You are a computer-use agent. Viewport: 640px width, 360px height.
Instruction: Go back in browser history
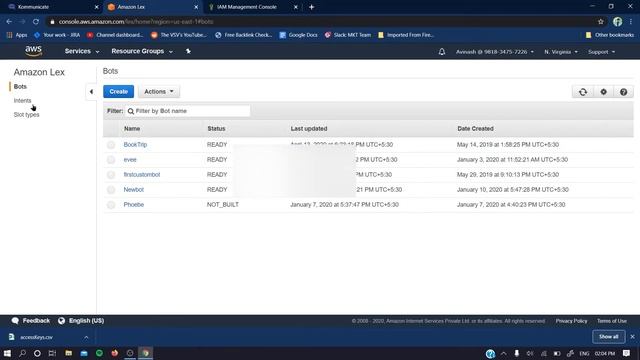pos(9,22)
